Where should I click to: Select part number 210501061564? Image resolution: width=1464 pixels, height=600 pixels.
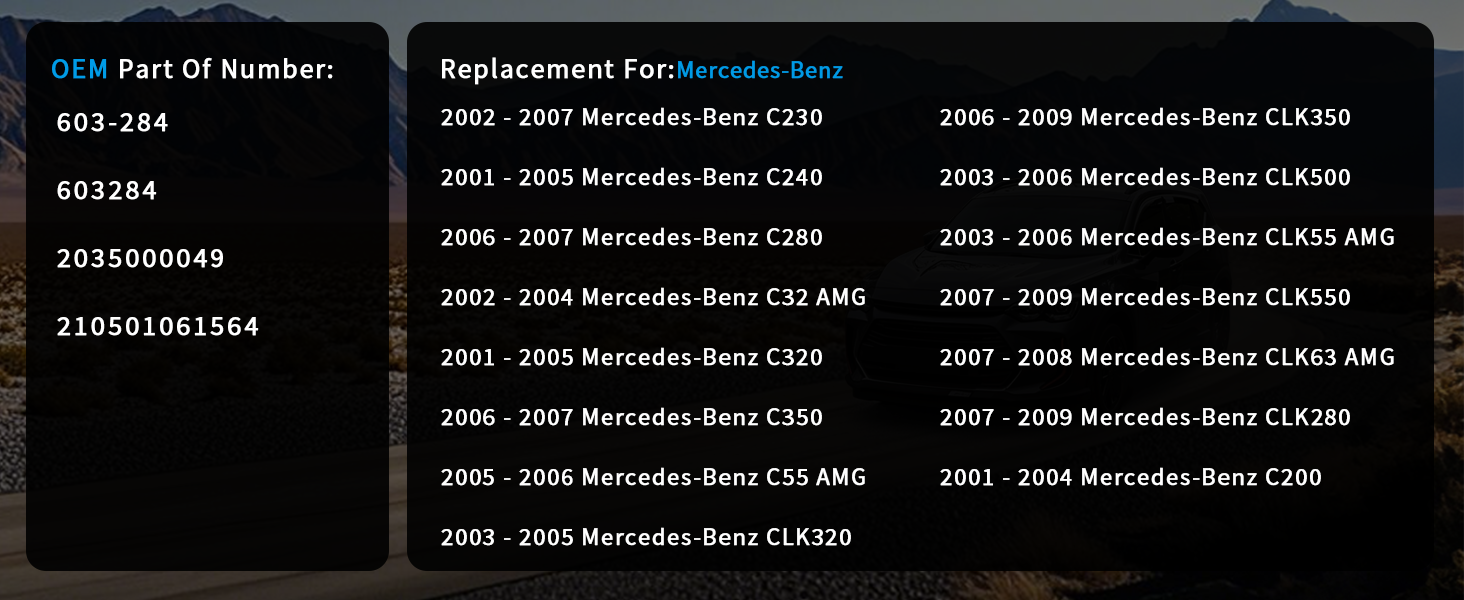(158, 327)
